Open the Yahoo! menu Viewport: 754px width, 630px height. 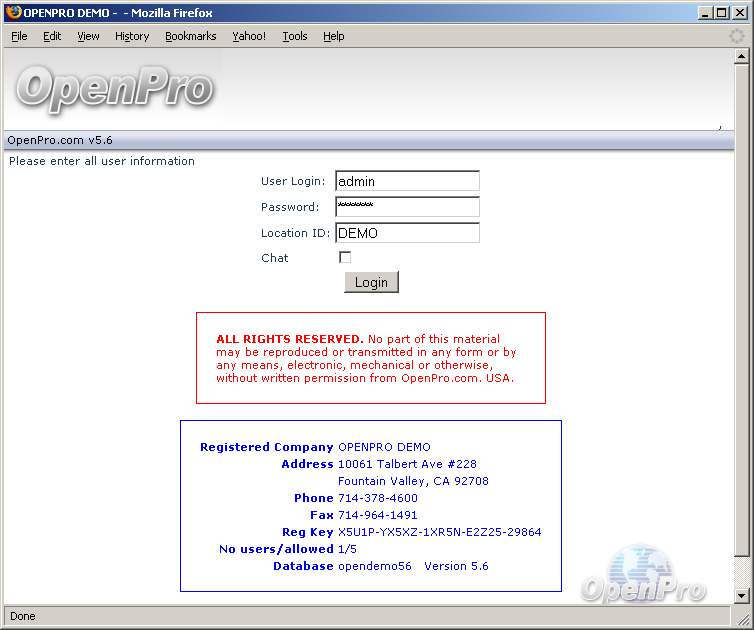point(249,36)
